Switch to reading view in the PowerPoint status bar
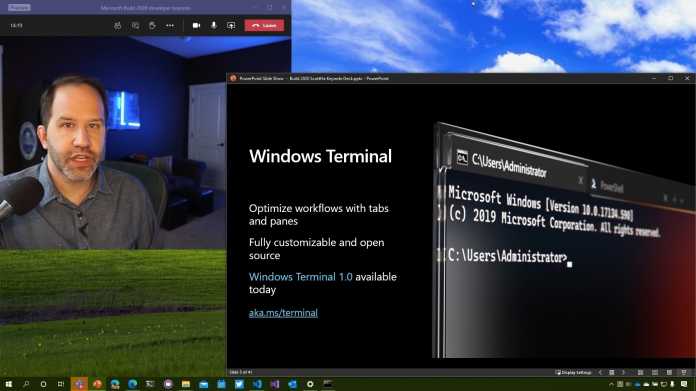Screen dimensions: 696x391 669,373
